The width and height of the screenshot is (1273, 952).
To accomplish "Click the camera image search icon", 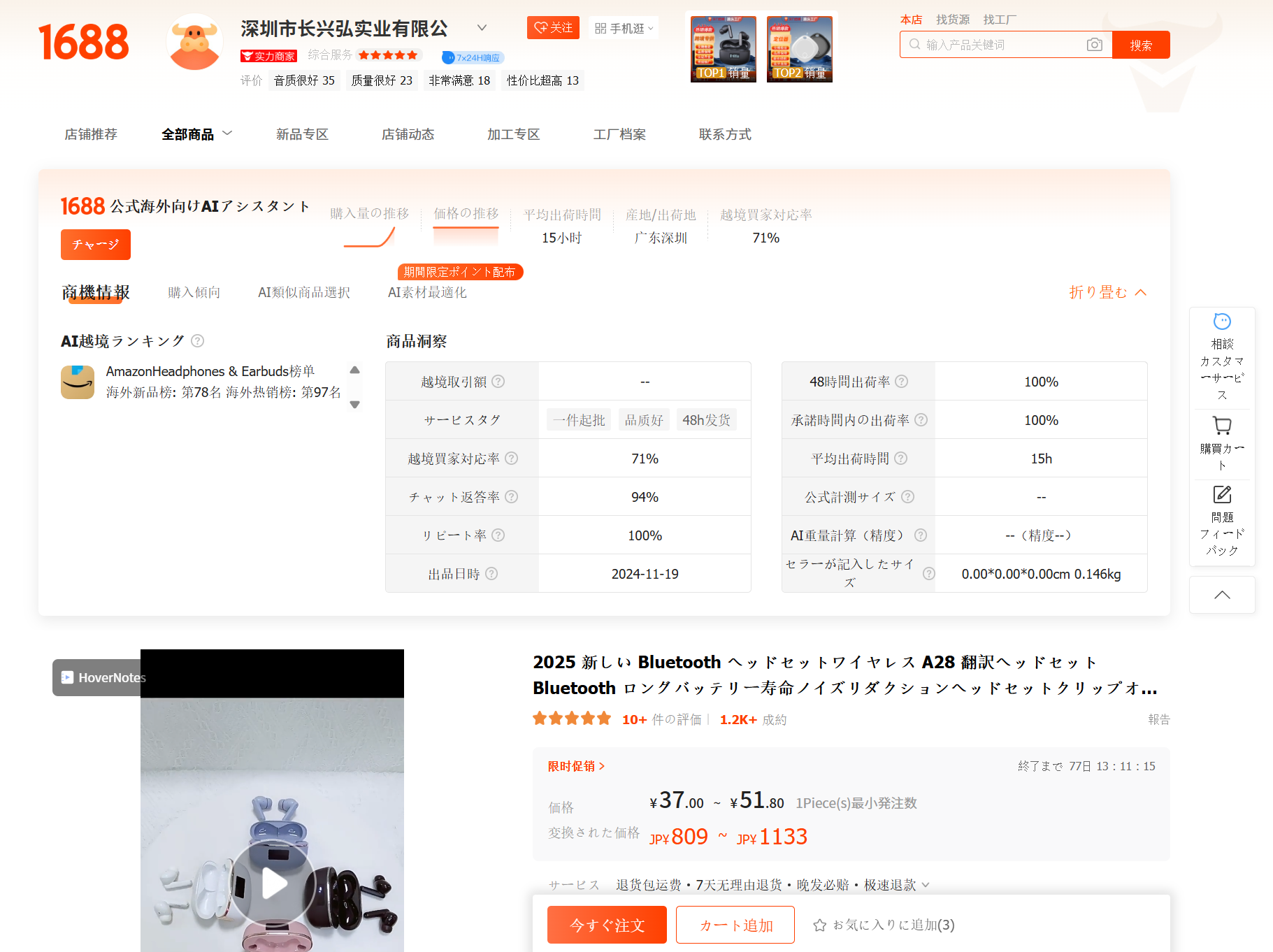I will click(x=1094, y=45).
